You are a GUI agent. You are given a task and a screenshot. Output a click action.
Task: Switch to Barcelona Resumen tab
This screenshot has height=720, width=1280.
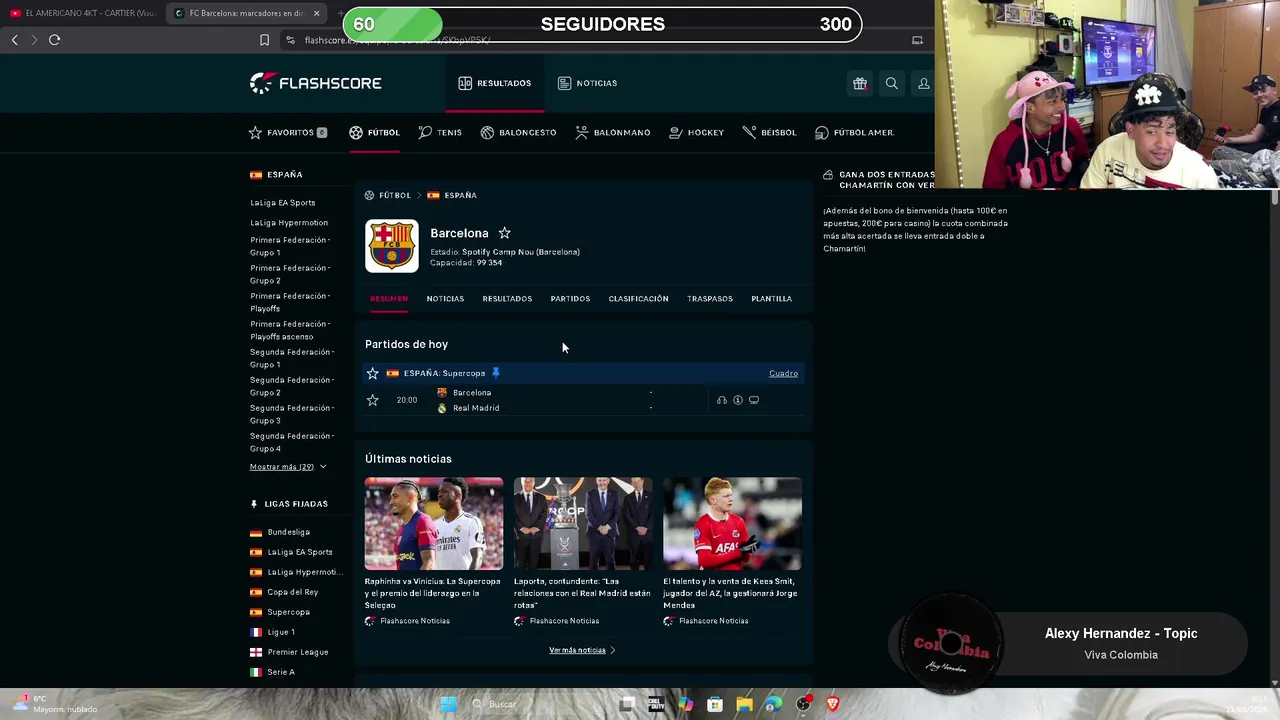(389, 299)
